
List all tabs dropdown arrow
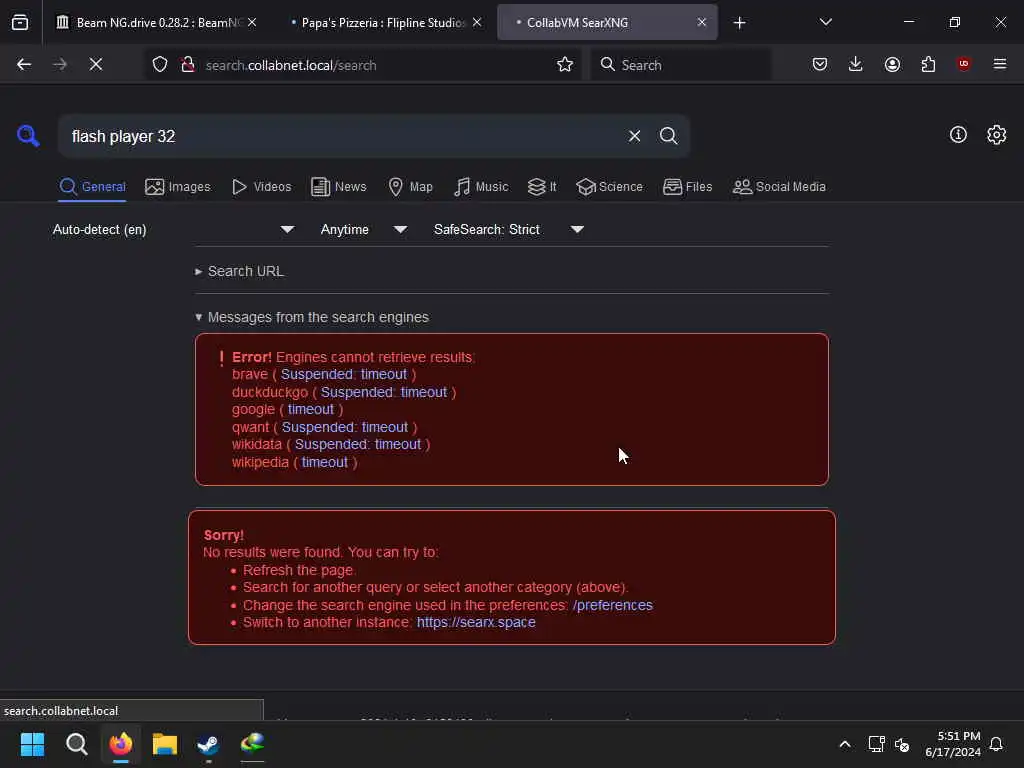[x=825, y=22]
